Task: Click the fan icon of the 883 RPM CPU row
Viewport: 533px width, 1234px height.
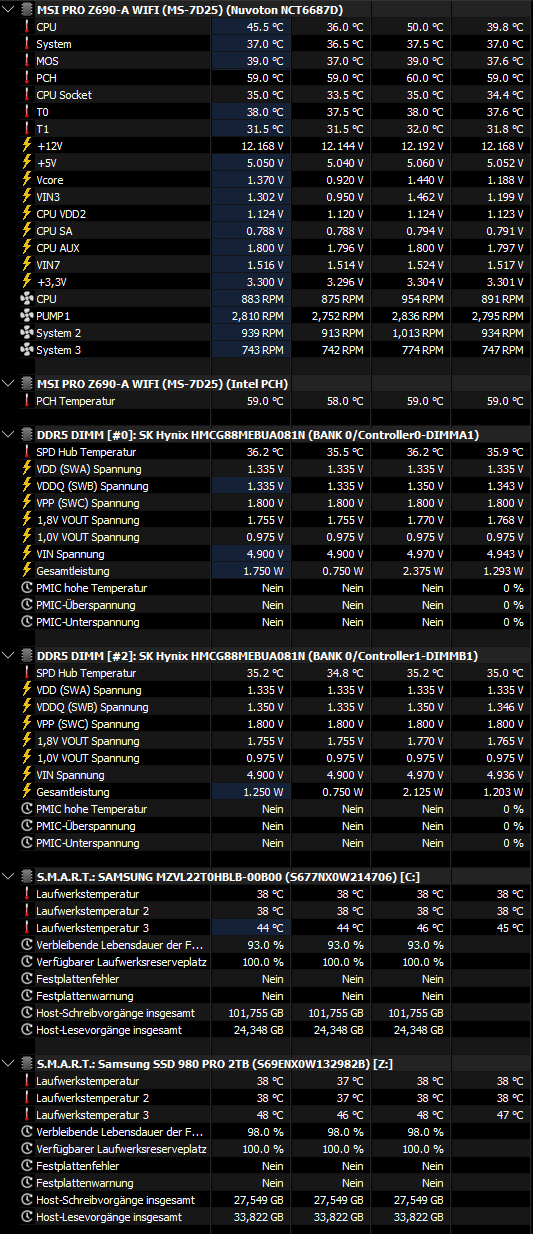Action: tap(26, 299)
